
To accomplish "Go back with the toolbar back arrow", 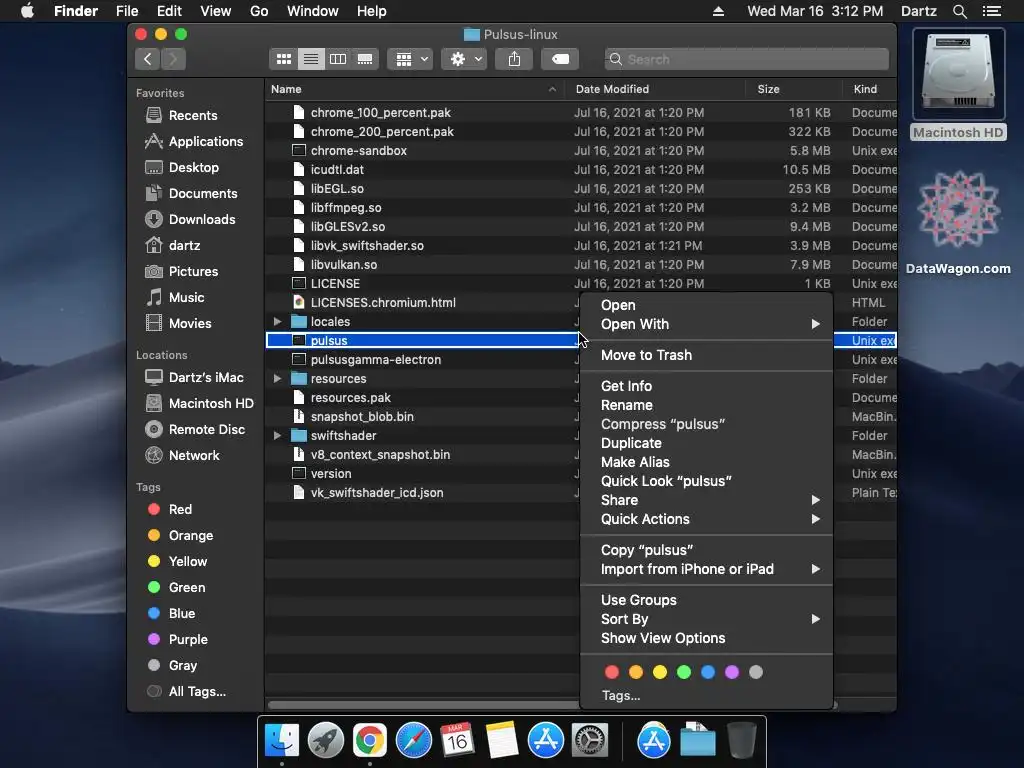I will (148, 59).
